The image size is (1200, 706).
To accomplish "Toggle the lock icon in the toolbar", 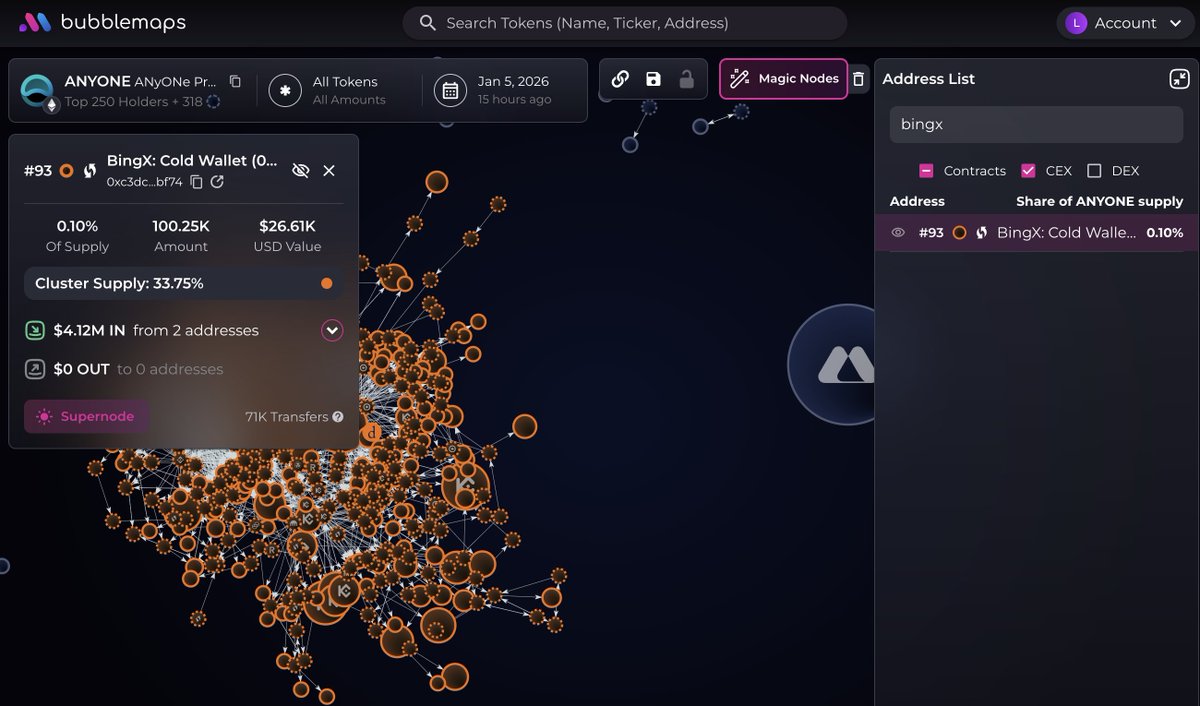I will tap(686, 79).
